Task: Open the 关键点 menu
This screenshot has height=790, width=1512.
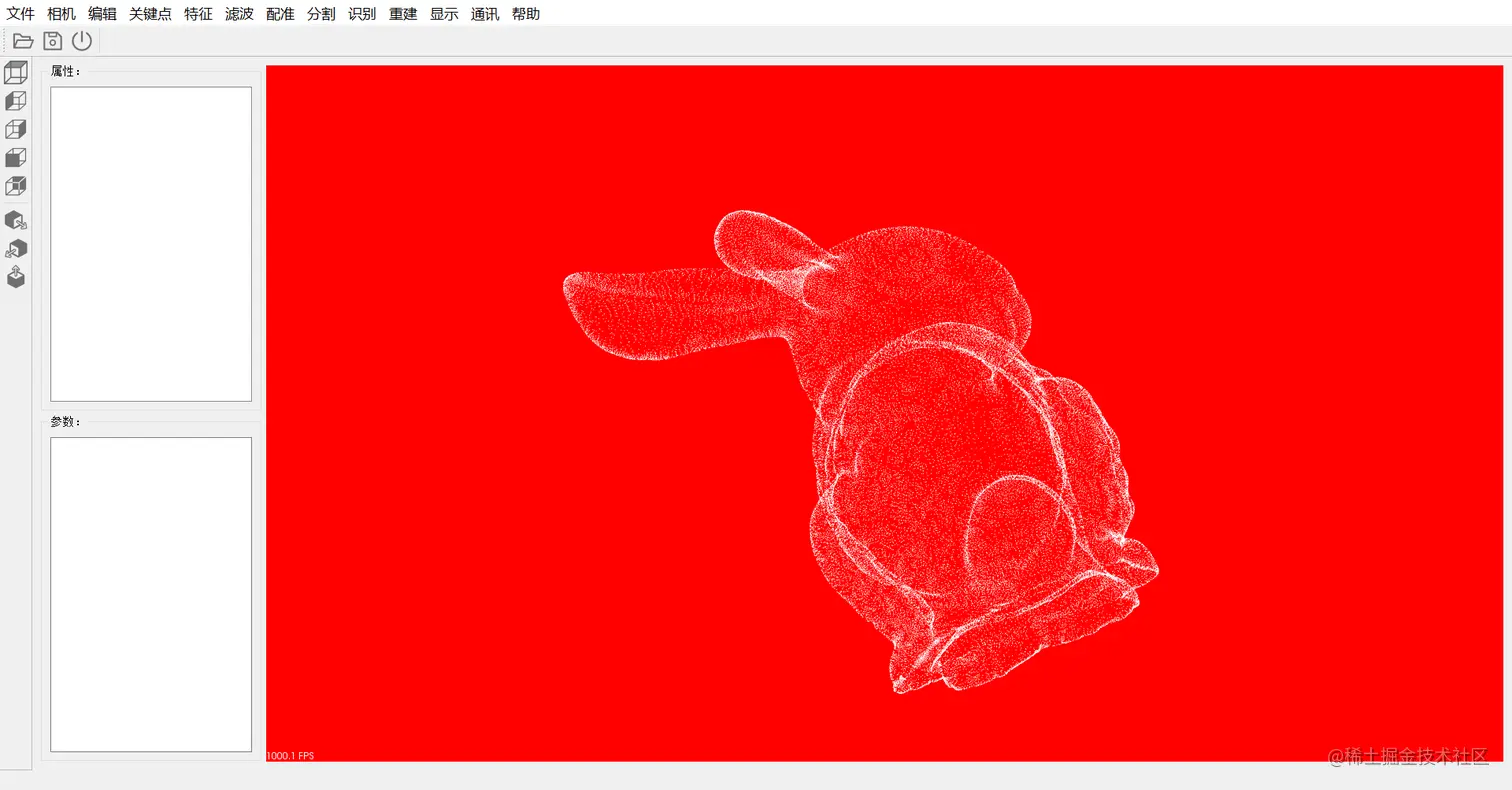Action: click(x=150, y=14)
